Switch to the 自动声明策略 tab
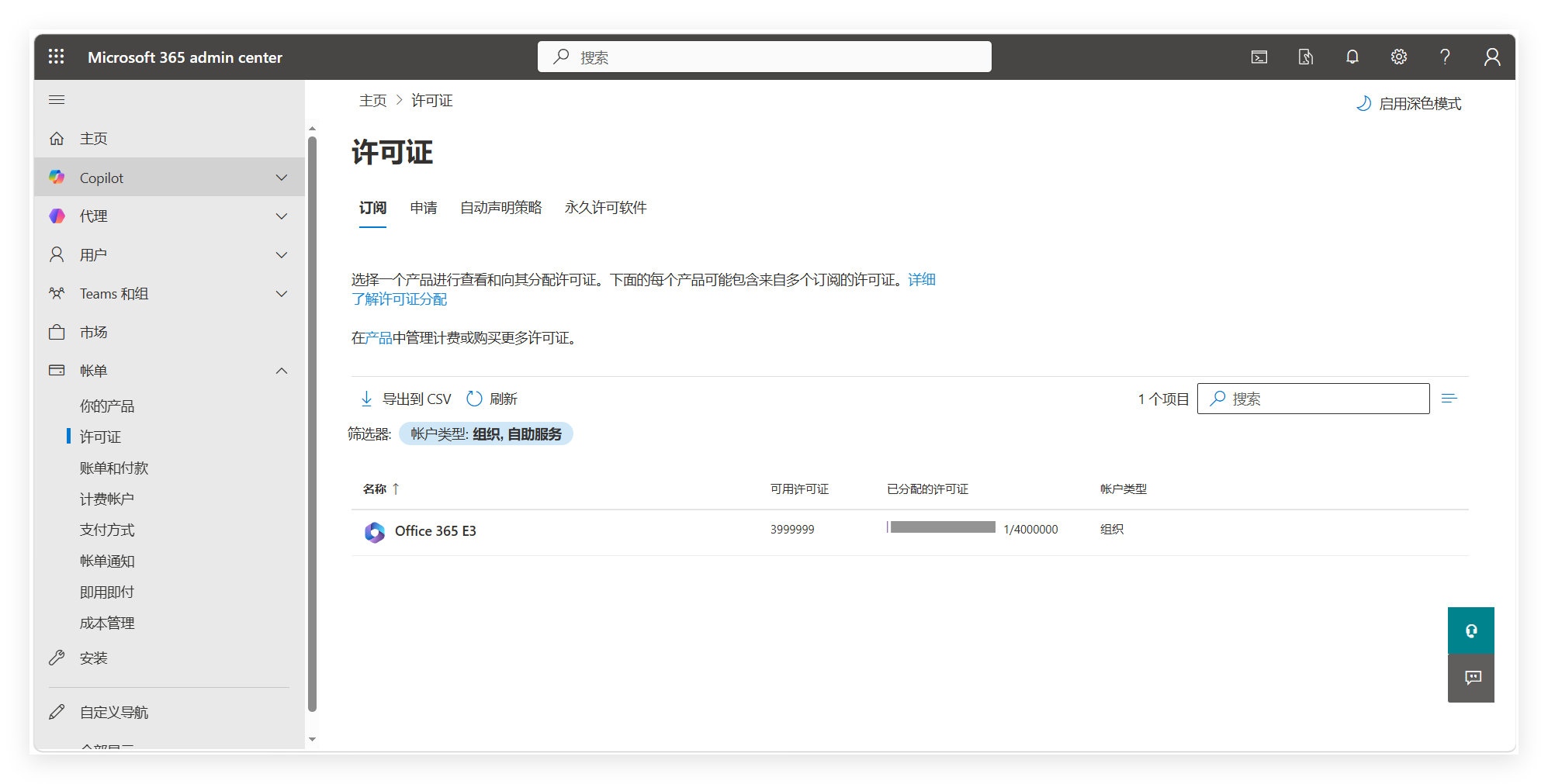 pyautogui.click(x=500, y=208)
